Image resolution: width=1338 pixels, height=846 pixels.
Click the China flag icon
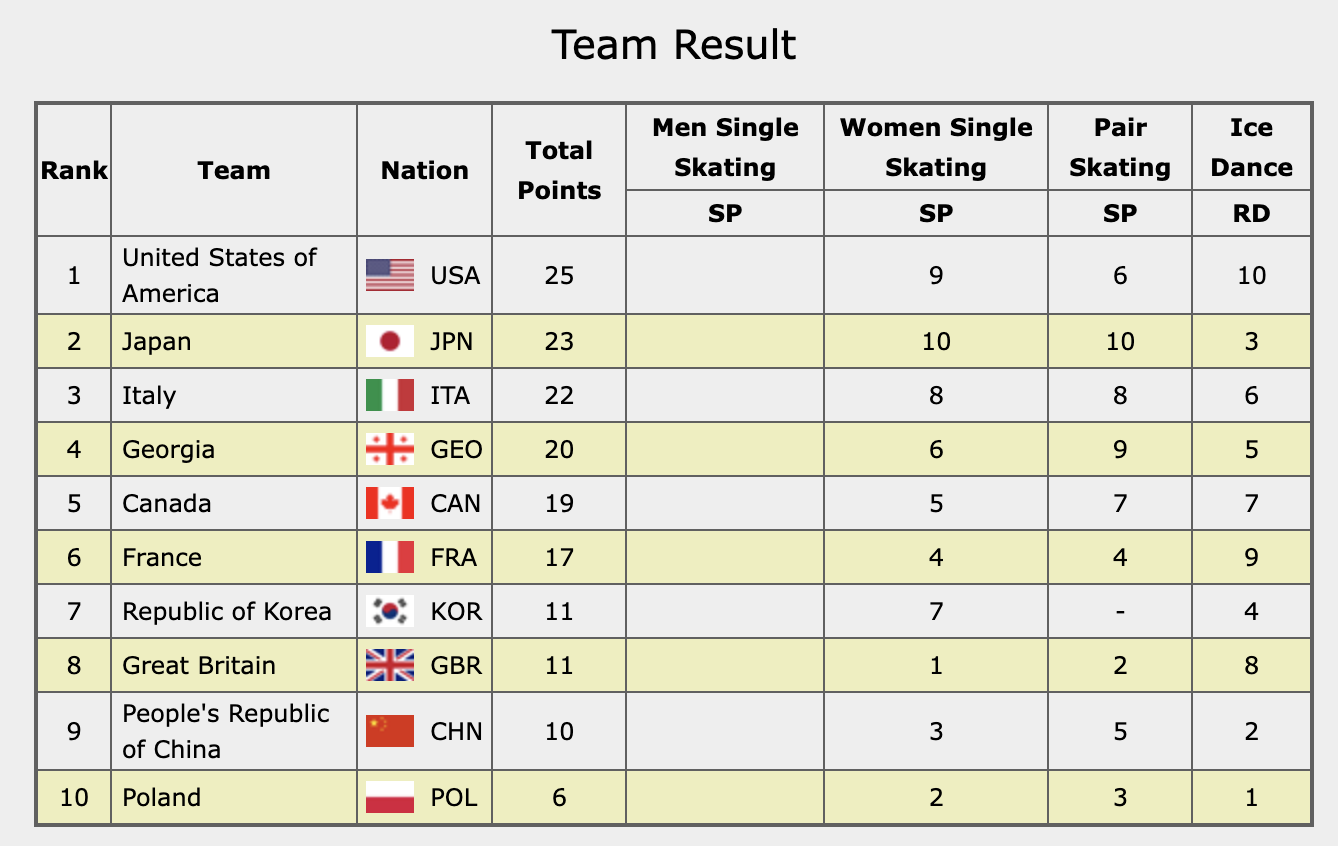tap(390, 731)
